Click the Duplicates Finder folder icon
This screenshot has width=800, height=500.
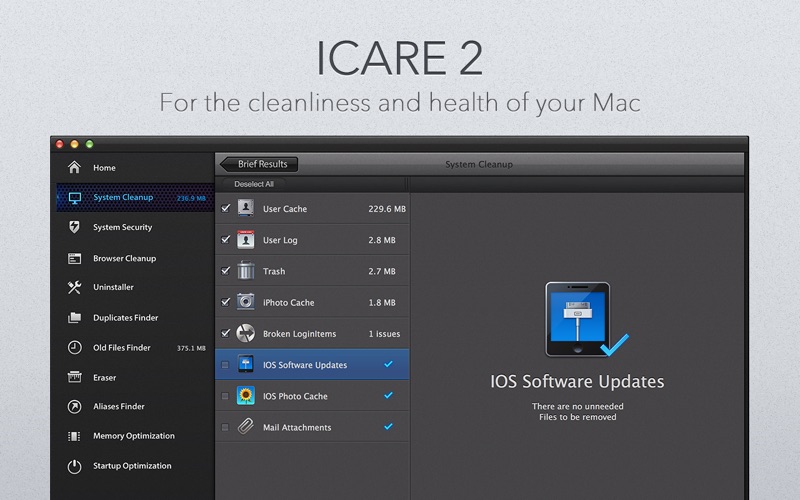click(x=74, y=318)
